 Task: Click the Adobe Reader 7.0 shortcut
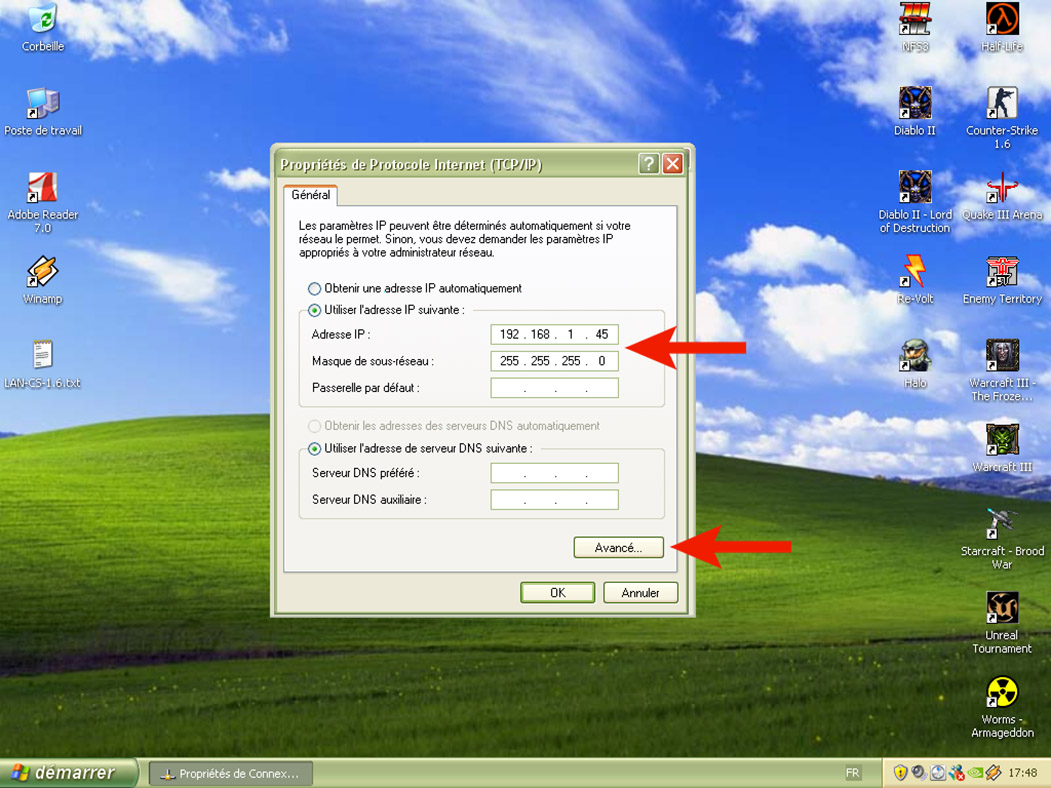coord(43,188)
